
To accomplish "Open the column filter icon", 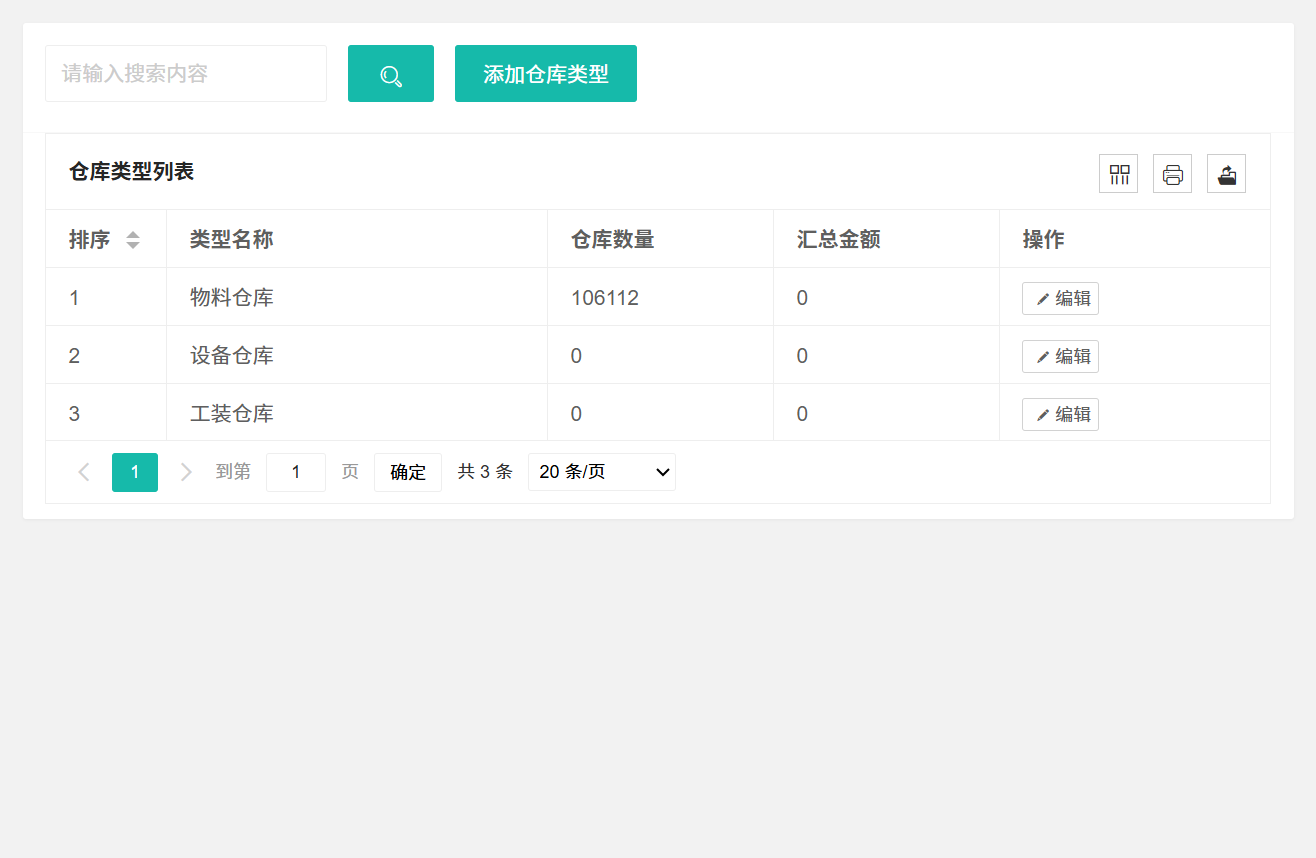I will (1119, 174).
